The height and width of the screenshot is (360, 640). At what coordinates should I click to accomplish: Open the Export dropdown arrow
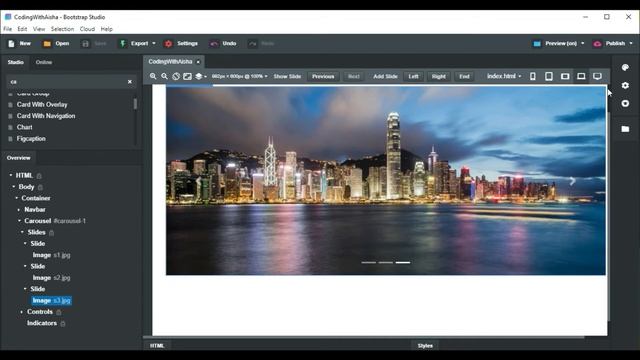(154, 43)
